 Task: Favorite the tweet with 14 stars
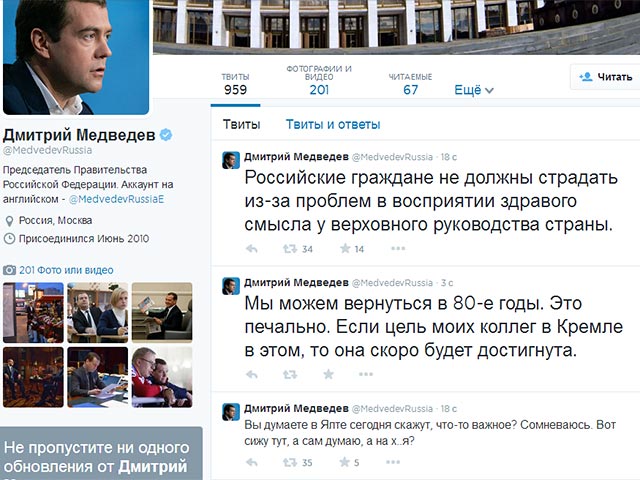pos(345,249)
